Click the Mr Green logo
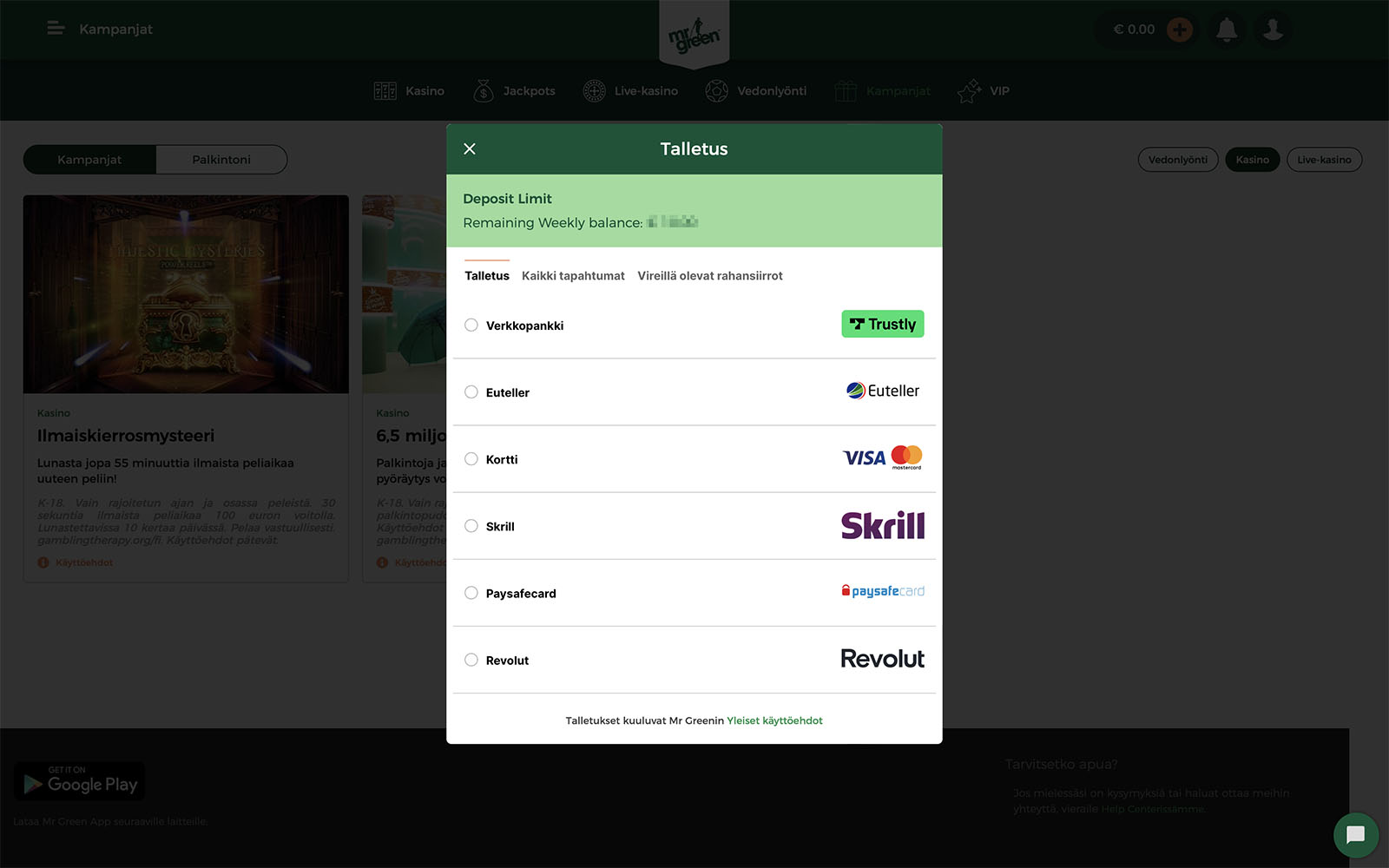 coord(694,36)
